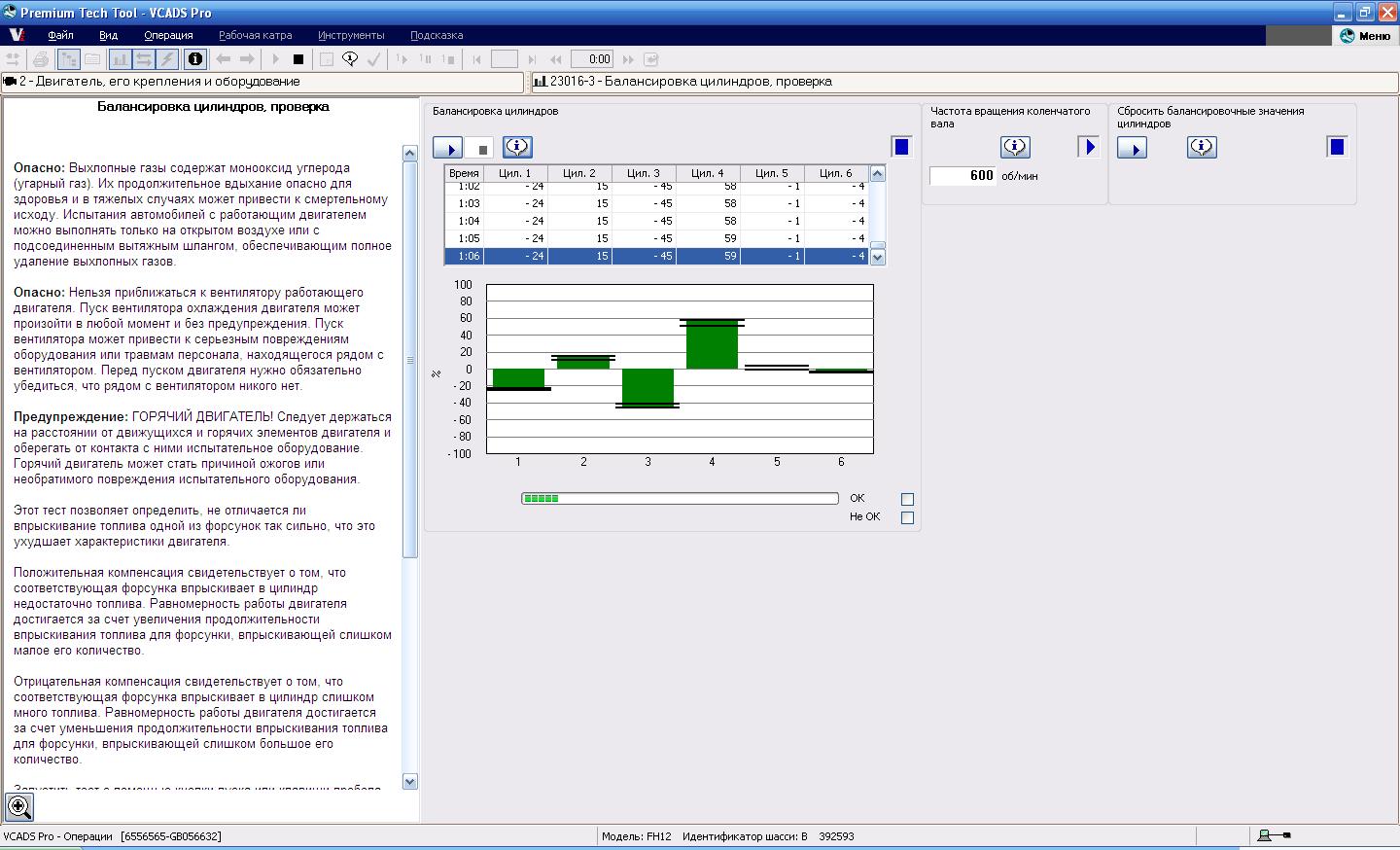
Task: Click the Идентификатор шасси status bar entry
Action: click(768, 836)
